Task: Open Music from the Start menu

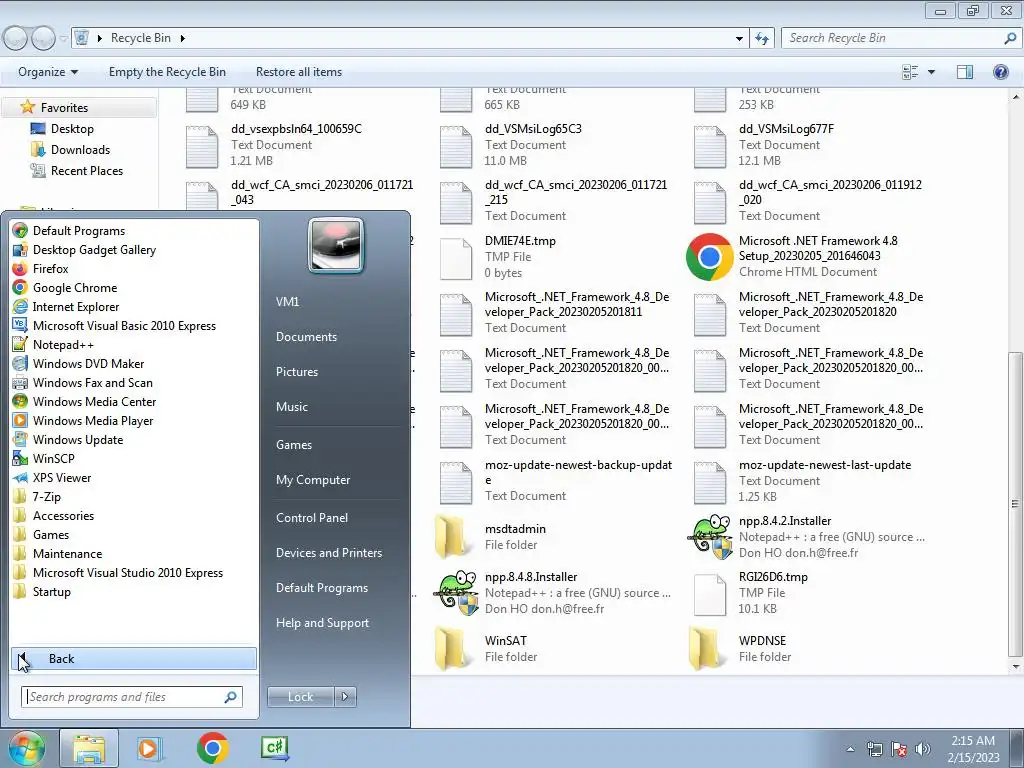Action: pyautogui.click(x=291, y=407)
